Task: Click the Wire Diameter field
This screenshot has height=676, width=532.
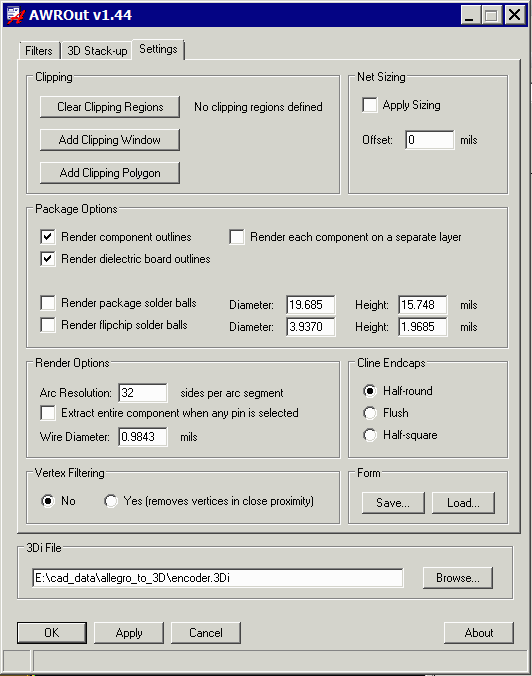Action: pyautogui.click(x=143, y=437)
